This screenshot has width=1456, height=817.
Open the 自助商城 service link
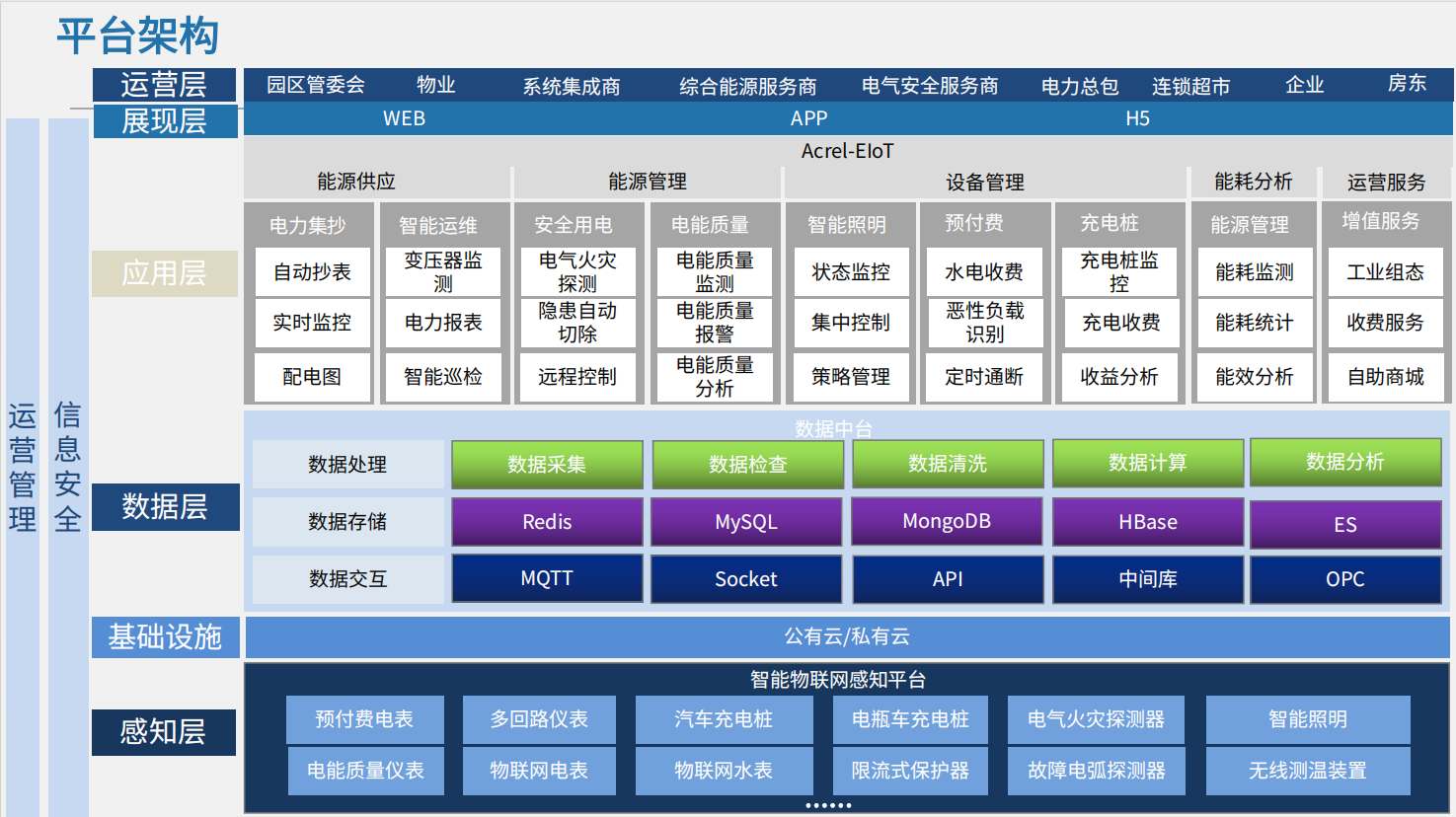click(x=1385, y=377)
